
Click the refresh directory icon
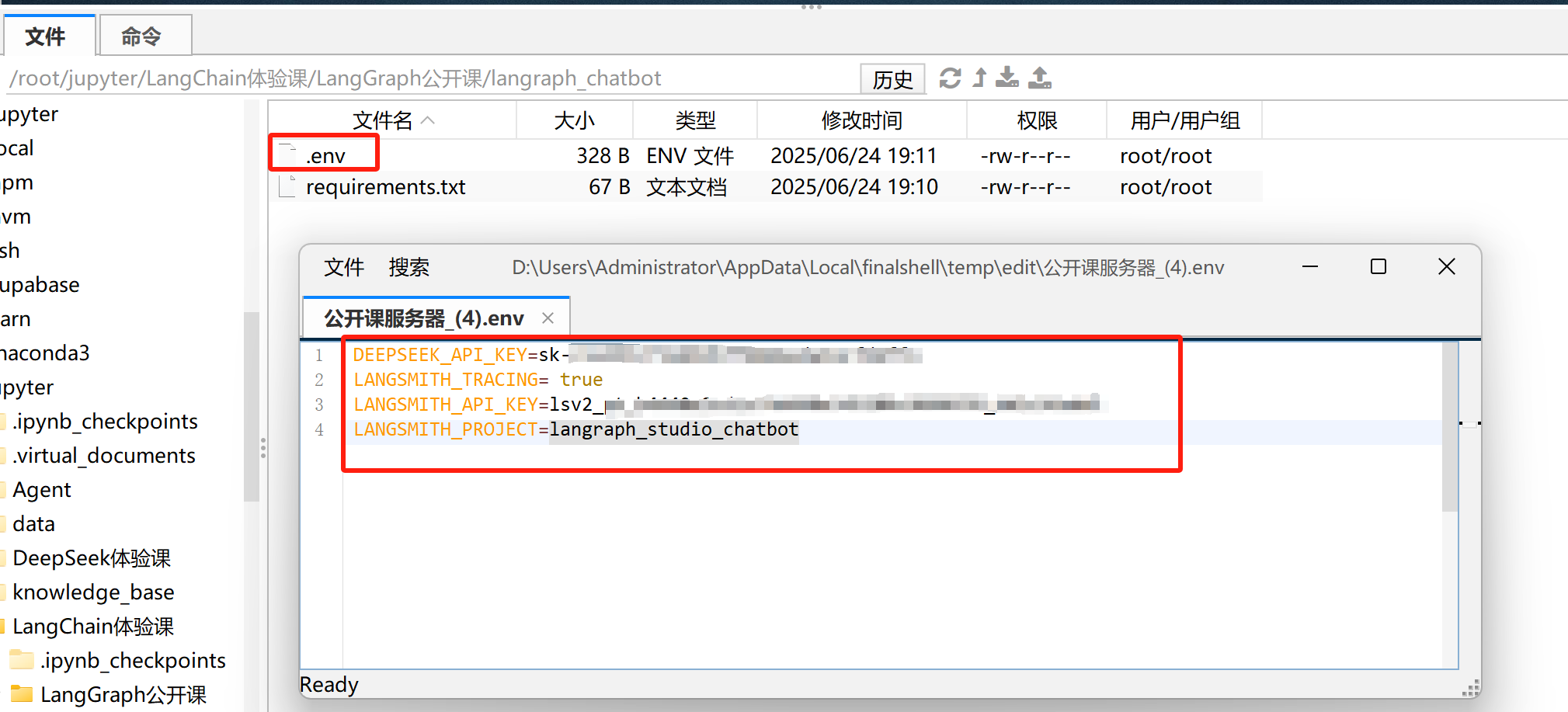point(950,78)
